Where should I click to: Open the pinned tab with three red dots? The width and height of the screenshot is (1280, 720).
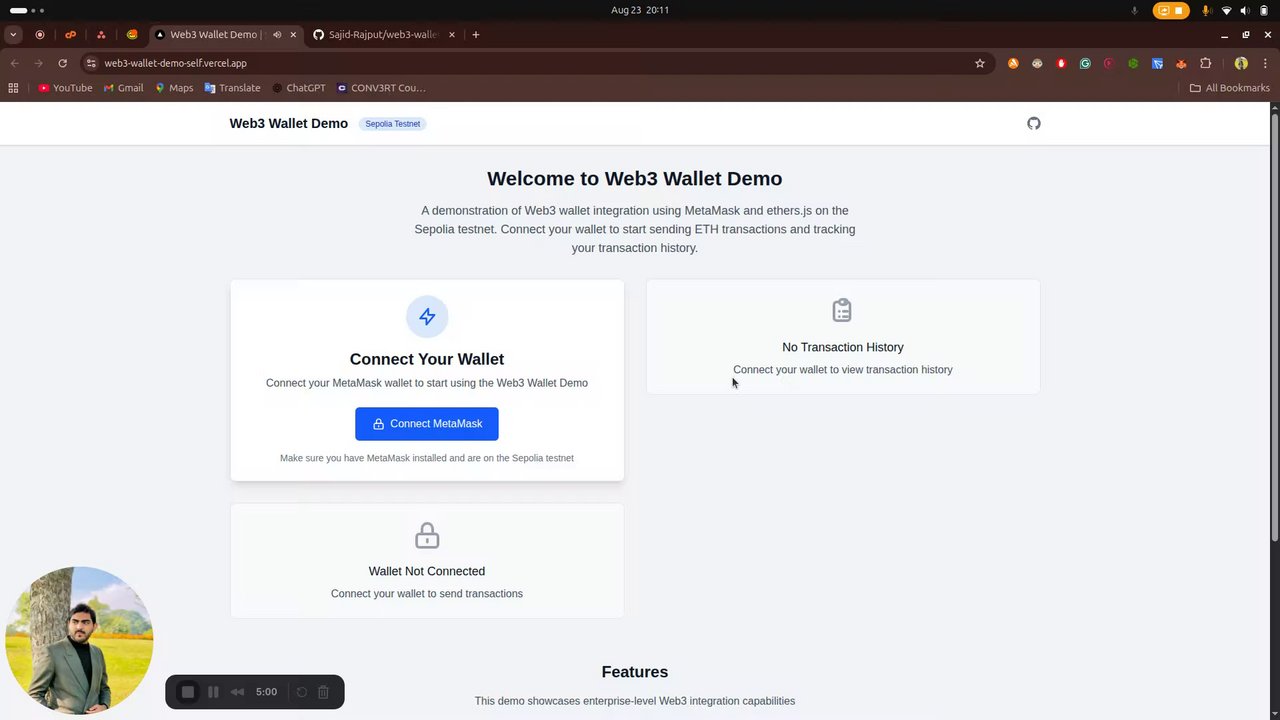pos(101,34)
